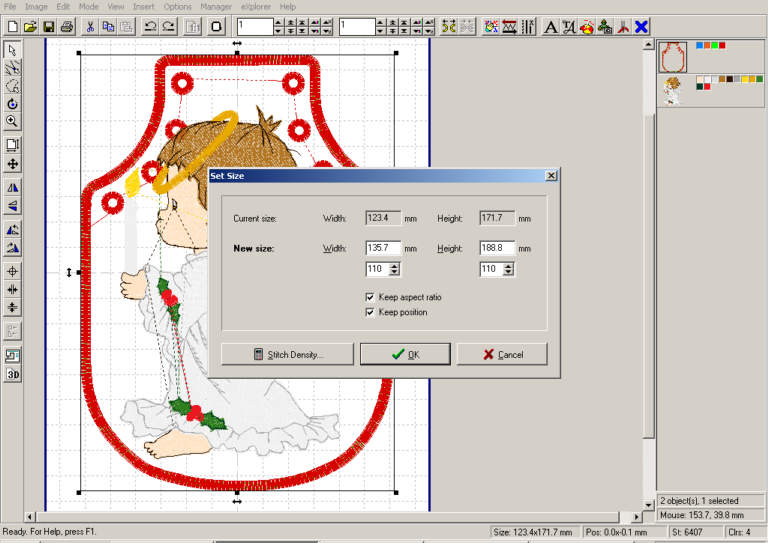Click the Undo arrow icon
The height and width of the screenshot is (543, 768).
pos(150,26)
